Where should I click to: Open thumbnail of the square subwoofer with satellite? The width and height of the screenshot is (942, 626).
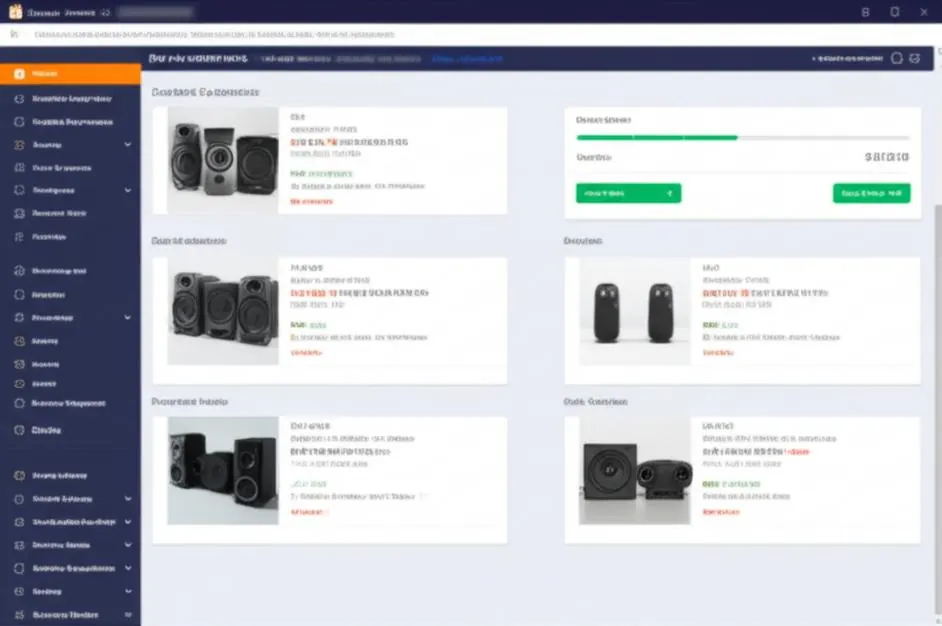click(634, 470)
